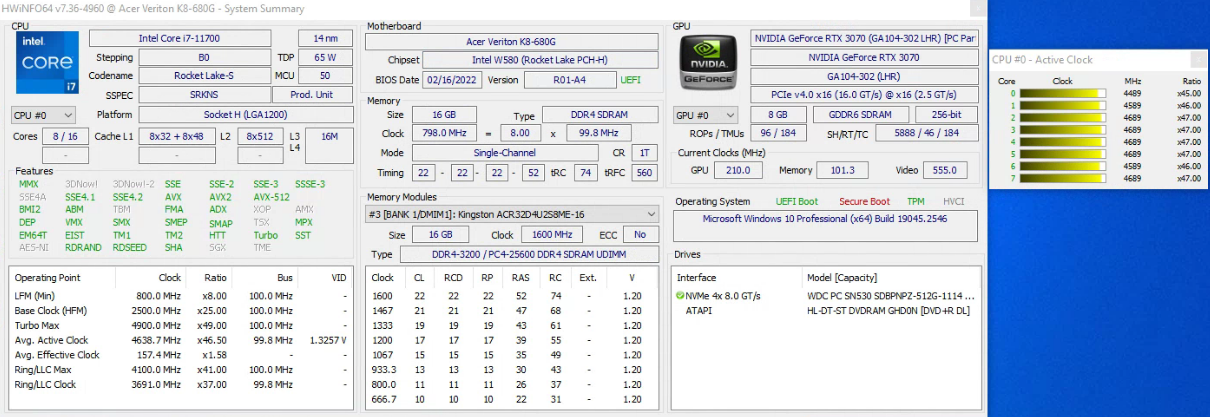Click the R01-A4 BIOS version field
The width and height of the screenshot is (1210, 417).
coord(571,80)
